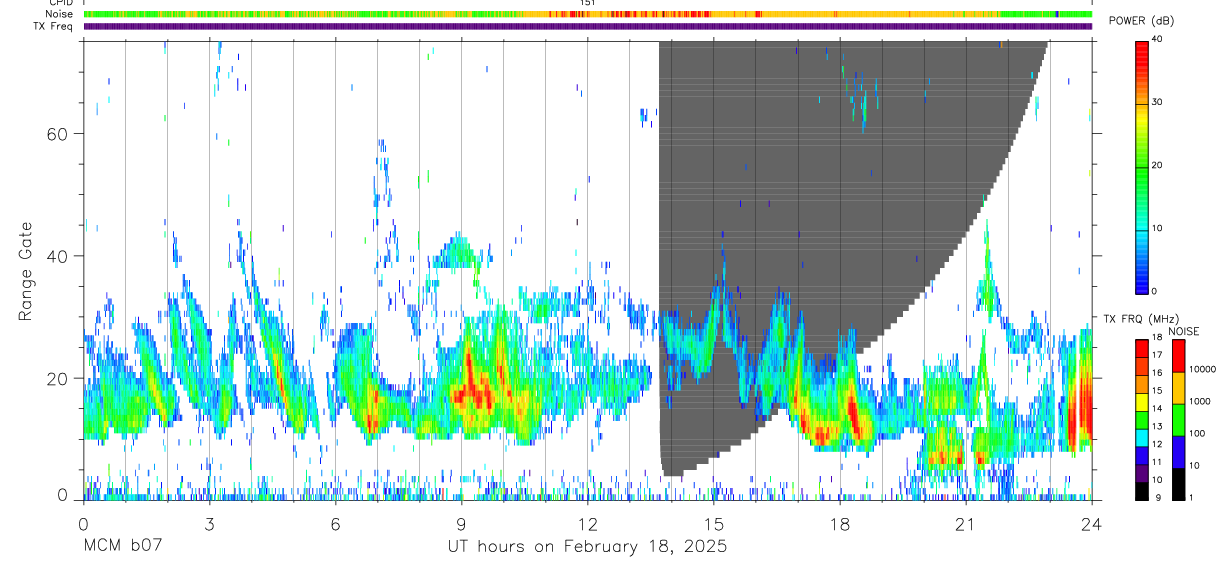The image size is (1228, 567).
Task: Click the '151' CPID value
Action: (x=588, y=4)
